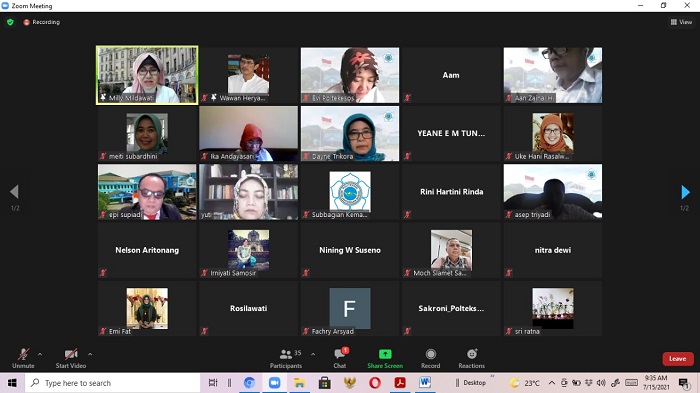The image size is (700, 393).
Task: Toggle Unmute microphone
Action: point(23,359)
